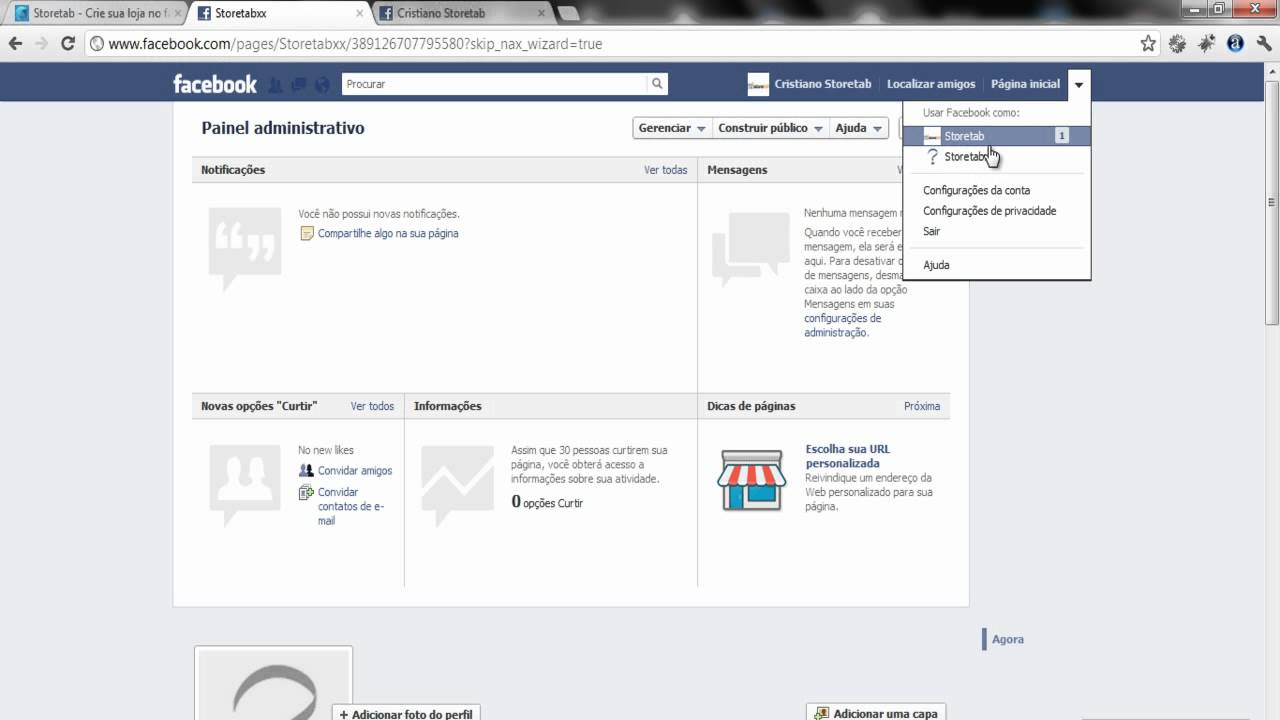This screenshot has height=720, width=1280.
Task: Click Próxima in Dicas de páginas
Action: tap(922, 406)
